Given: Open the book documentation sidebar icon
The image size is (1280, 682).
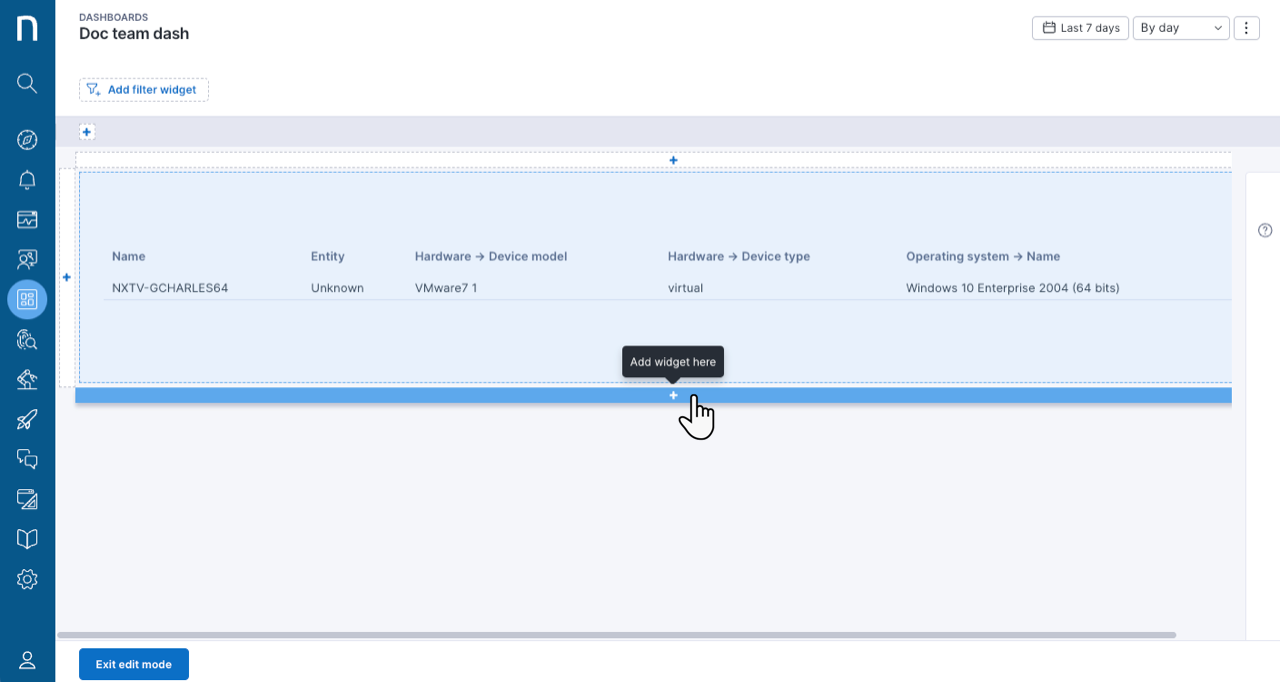Looking at the screenshot, I should coord(27,539).
